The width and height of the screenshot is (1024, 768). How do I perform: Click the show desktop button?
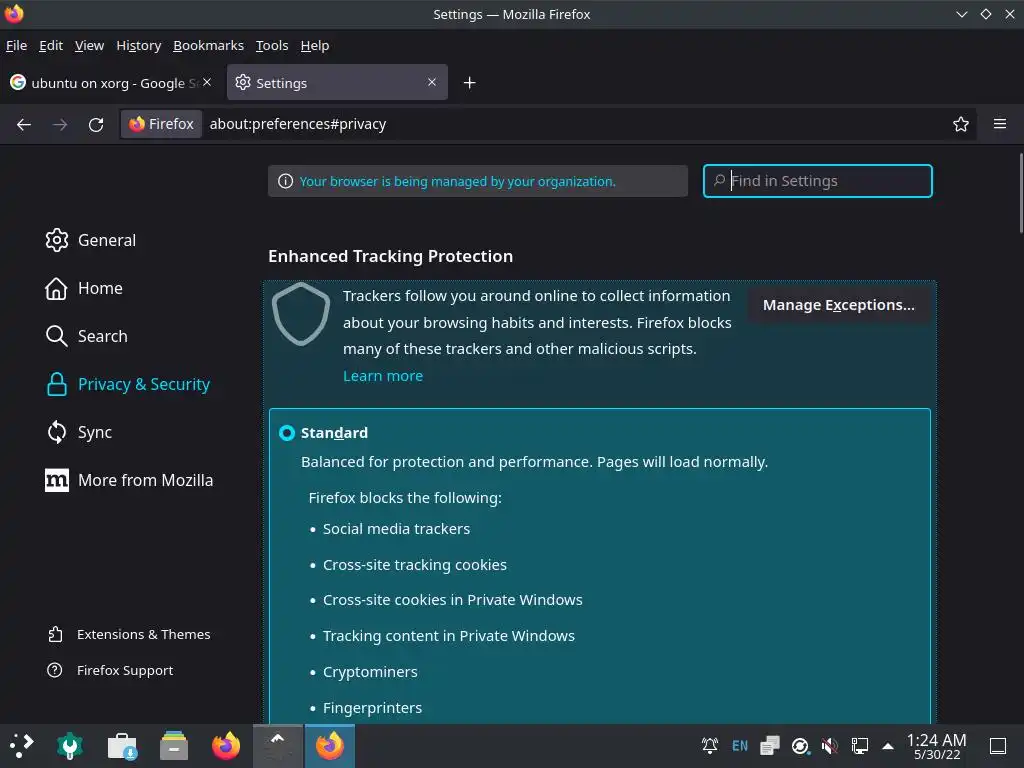(997, 745)
